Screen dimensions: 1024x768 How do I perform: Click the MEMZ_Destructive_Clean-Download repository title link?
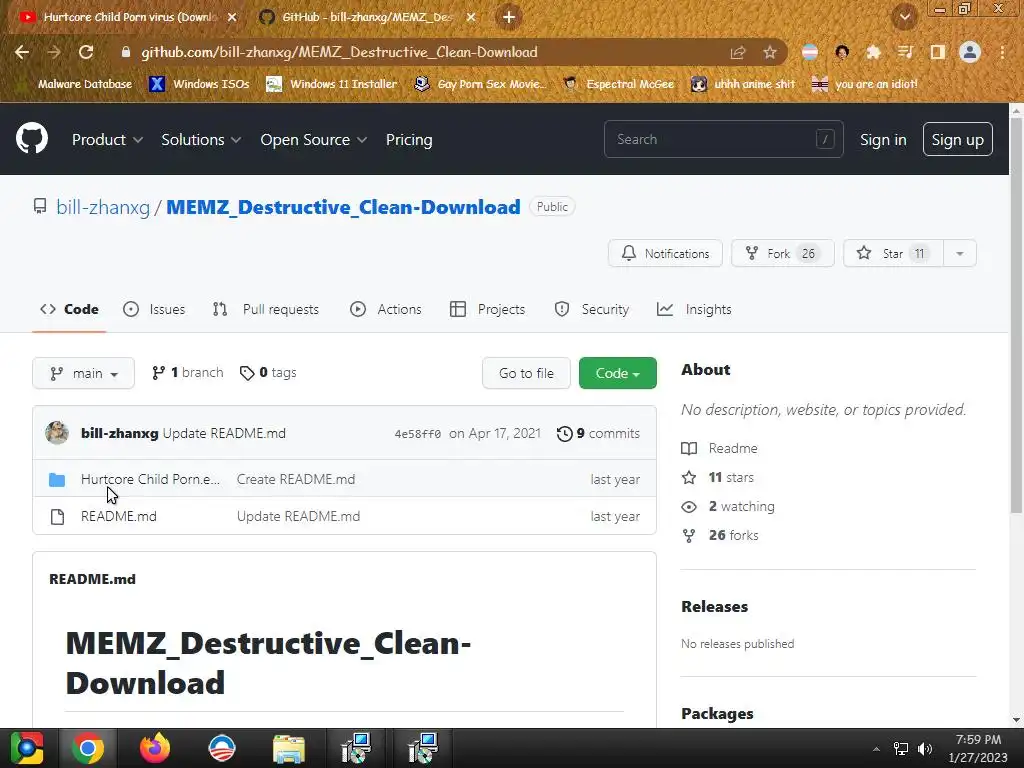pos(344,208)
